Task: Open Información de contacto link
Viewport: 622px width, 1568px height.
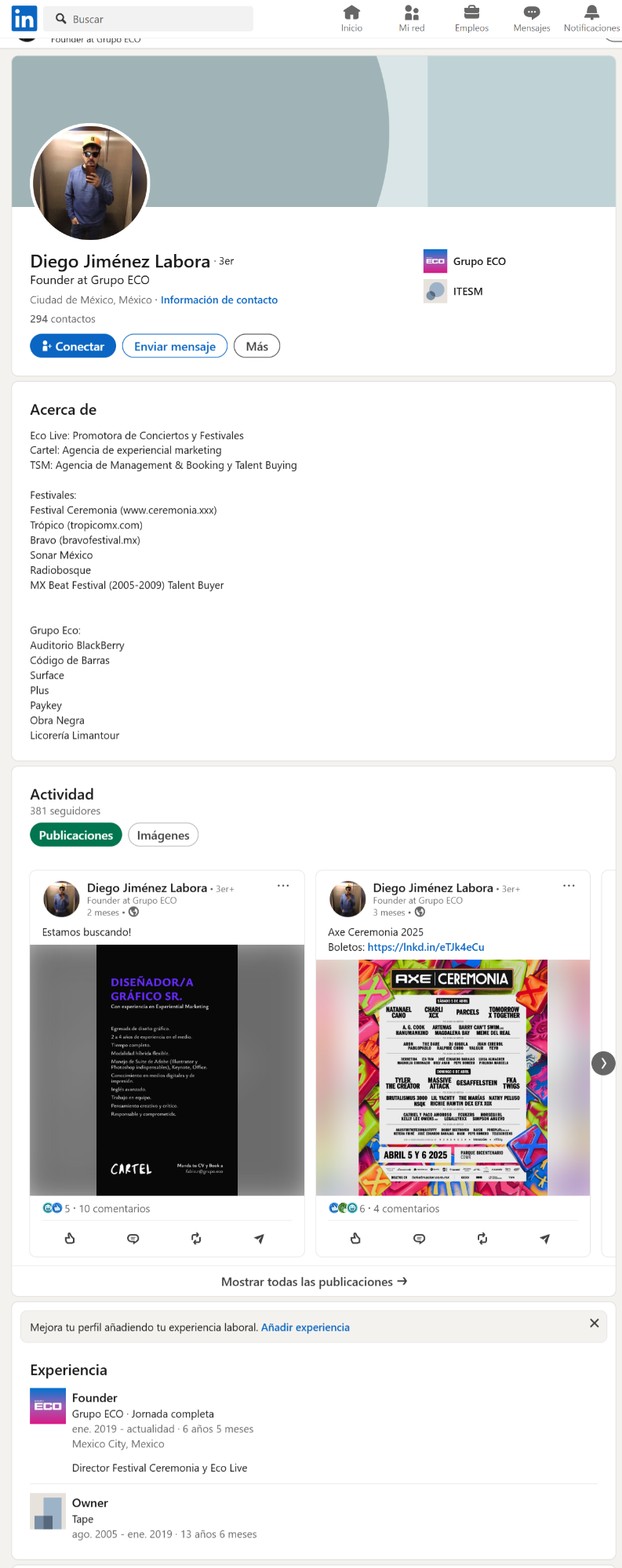Action: point(219,299)
